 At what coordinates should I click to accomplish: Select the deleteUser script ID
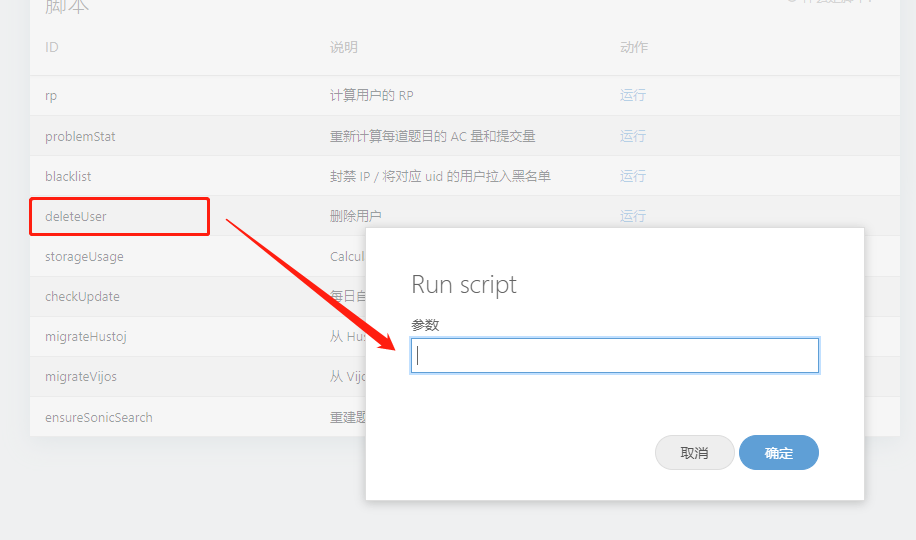point(75,216)
